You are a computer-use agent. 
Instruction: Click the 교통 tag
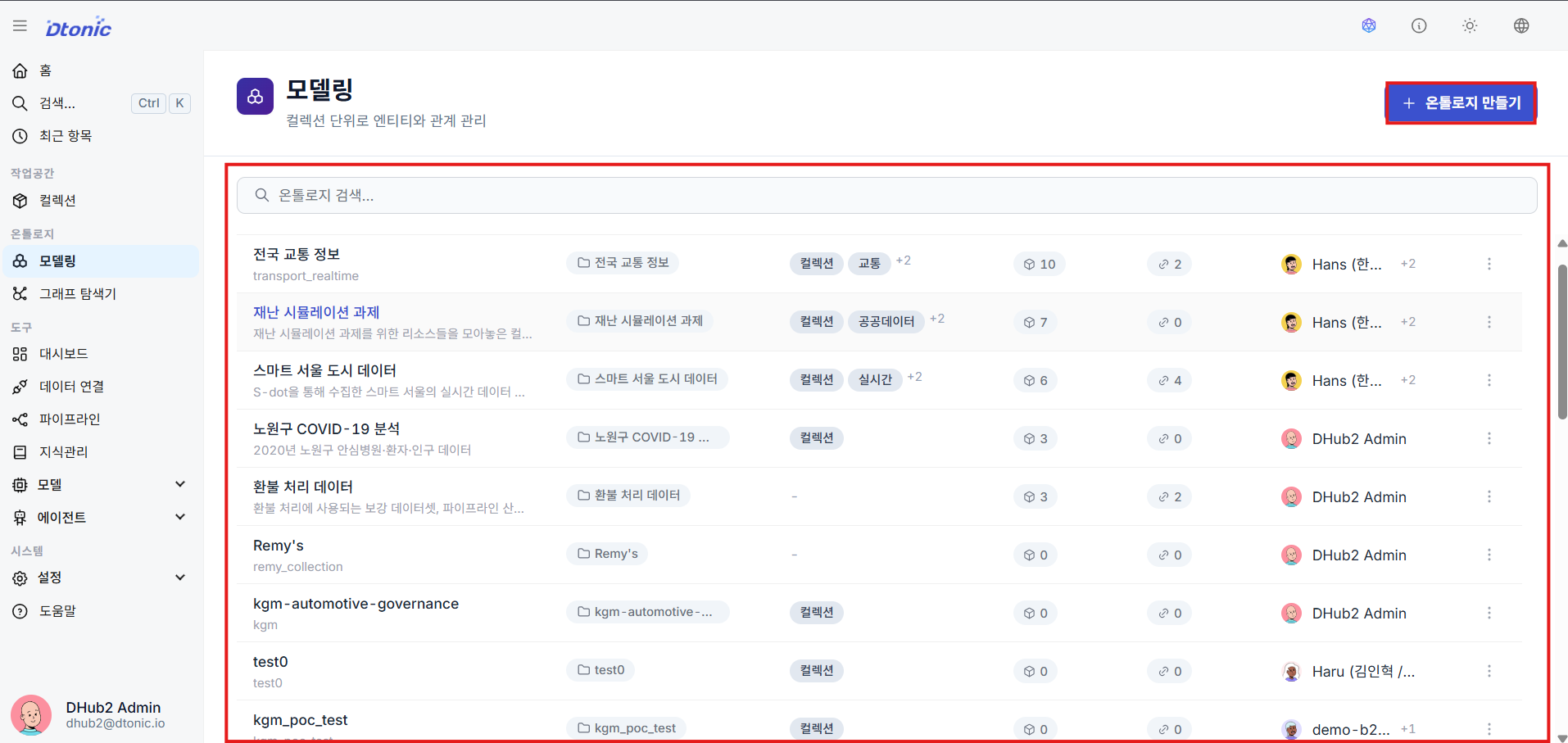[869, 264]
